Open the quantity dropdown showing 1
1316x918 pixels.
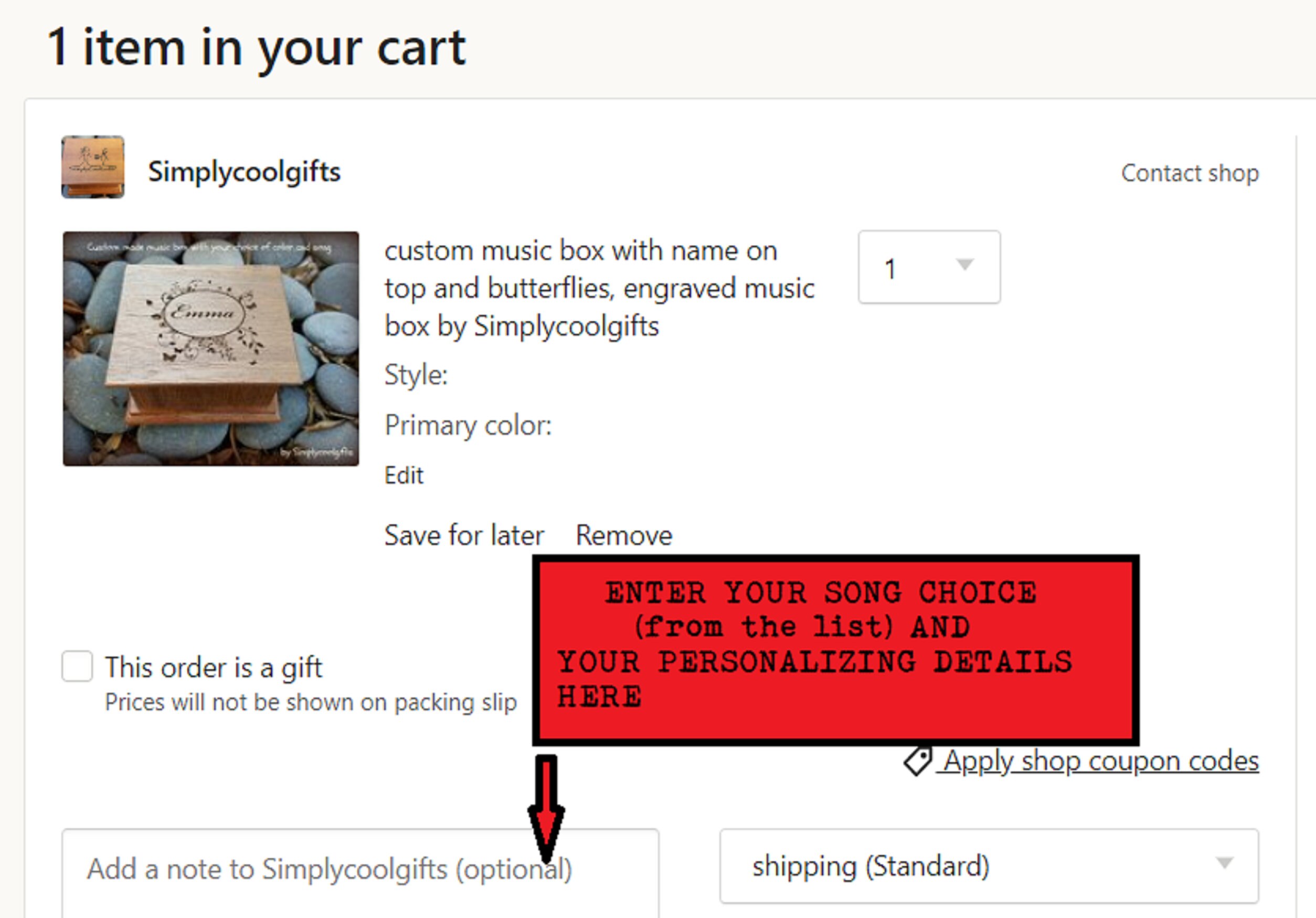pyautogui.click(x=929, y=267)
